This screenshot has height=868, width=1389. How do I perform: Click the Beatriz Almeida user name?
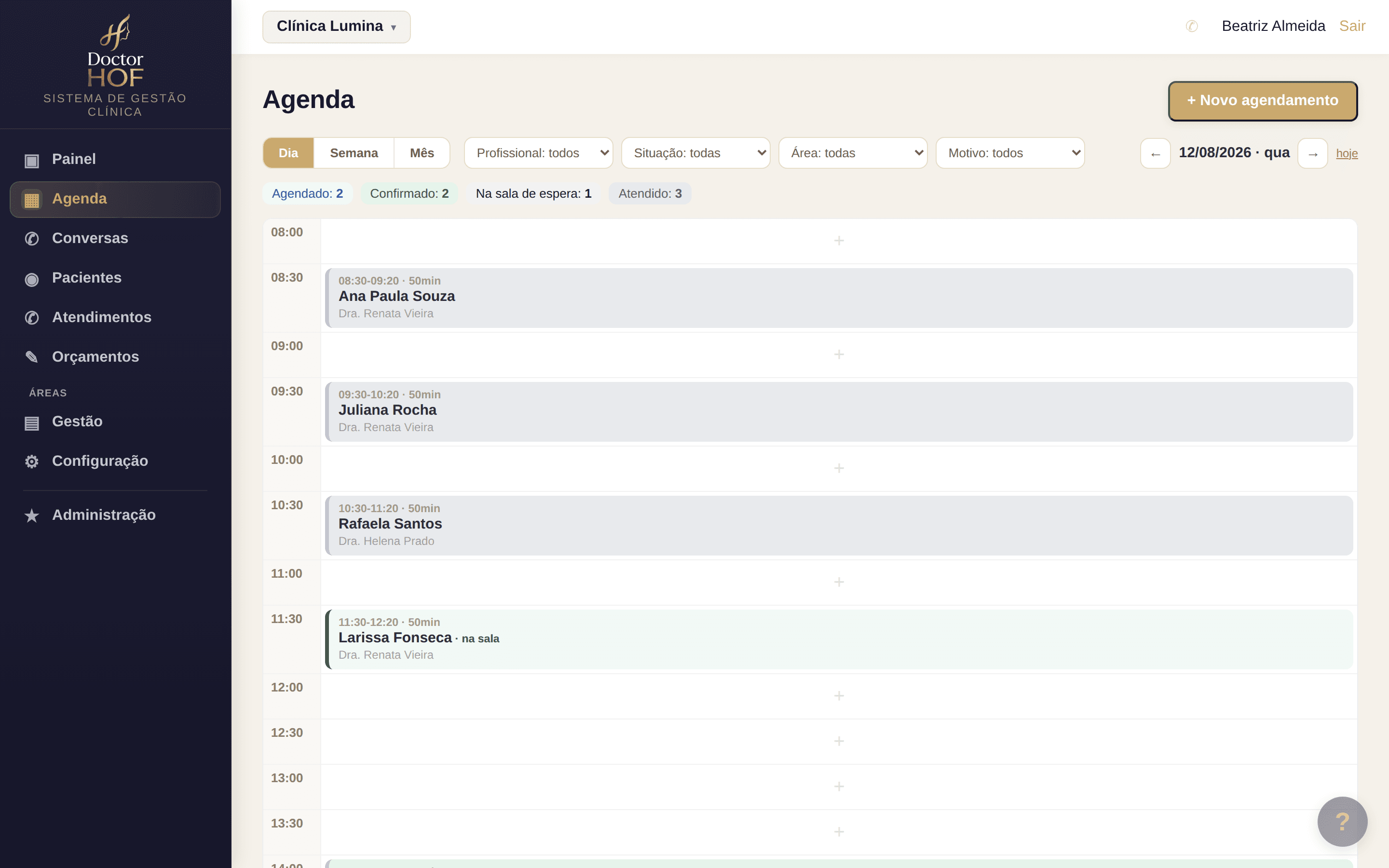(x=1273, y=27)
